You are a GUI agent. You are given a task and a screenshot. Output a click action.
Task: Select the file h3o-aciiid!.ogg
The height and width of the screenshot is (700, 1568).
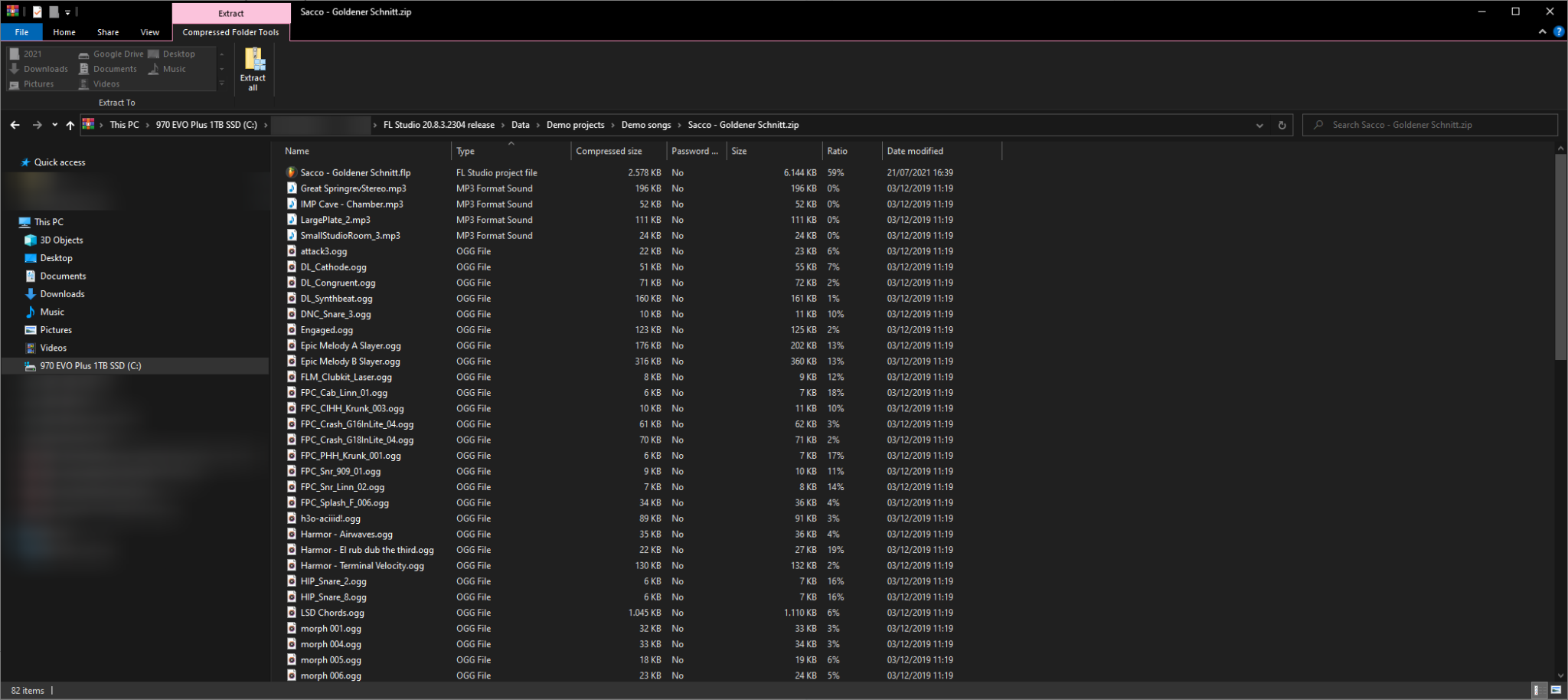click(330, 518)
